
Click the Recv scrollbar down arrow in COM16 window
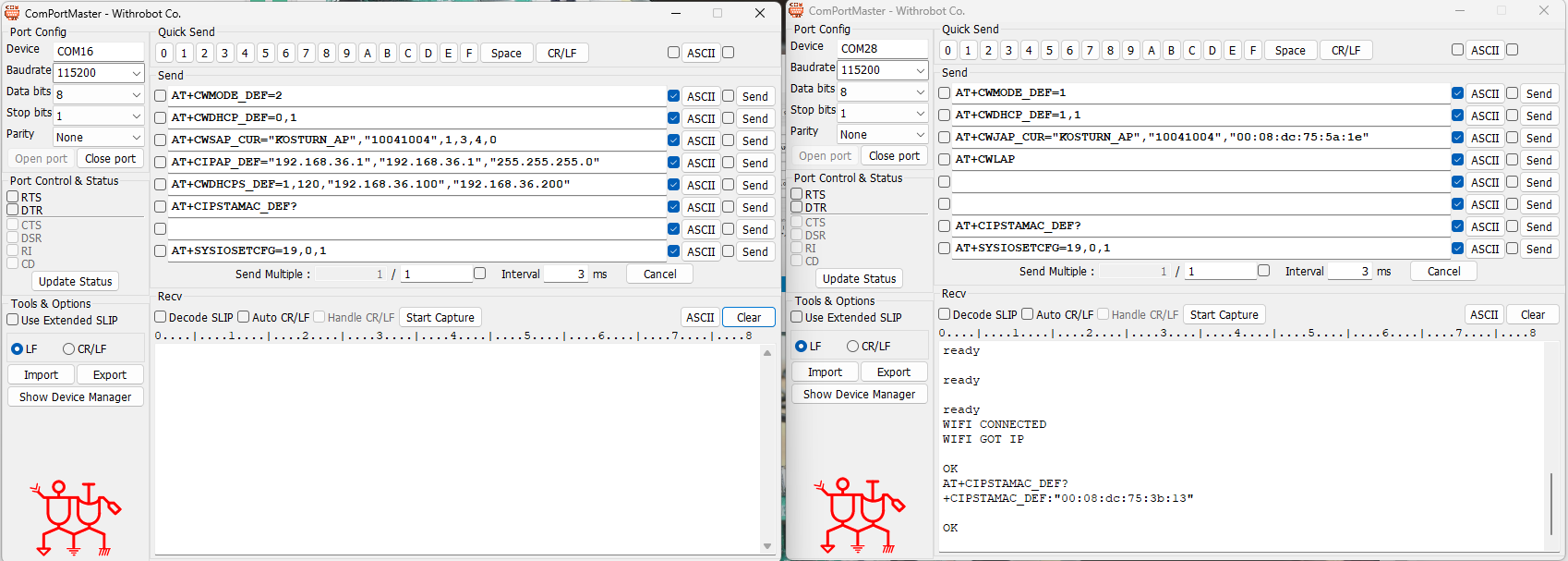pyautogui.click(x=767, y=546)
